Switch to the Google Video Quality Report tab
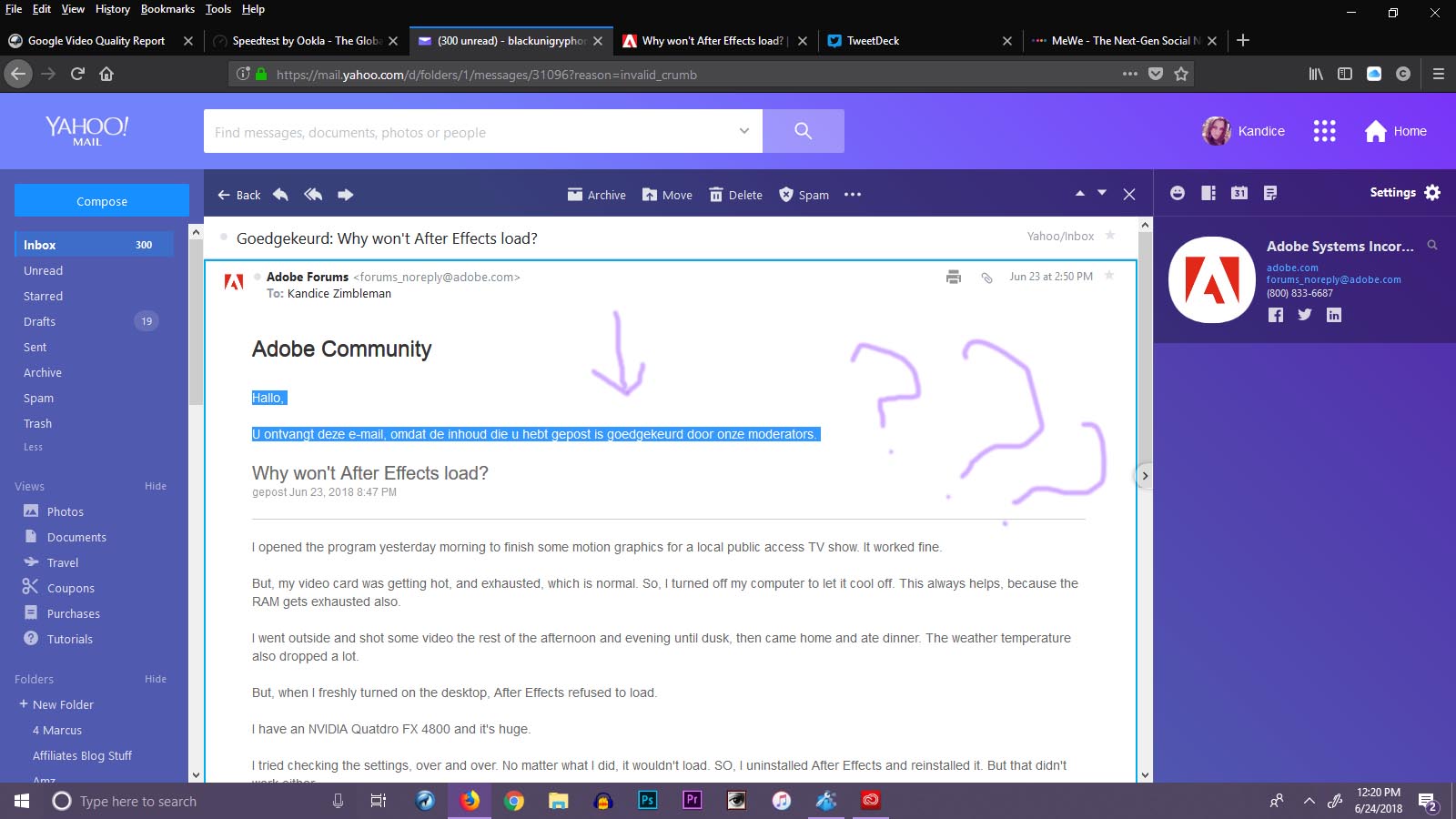 (100, 41)
